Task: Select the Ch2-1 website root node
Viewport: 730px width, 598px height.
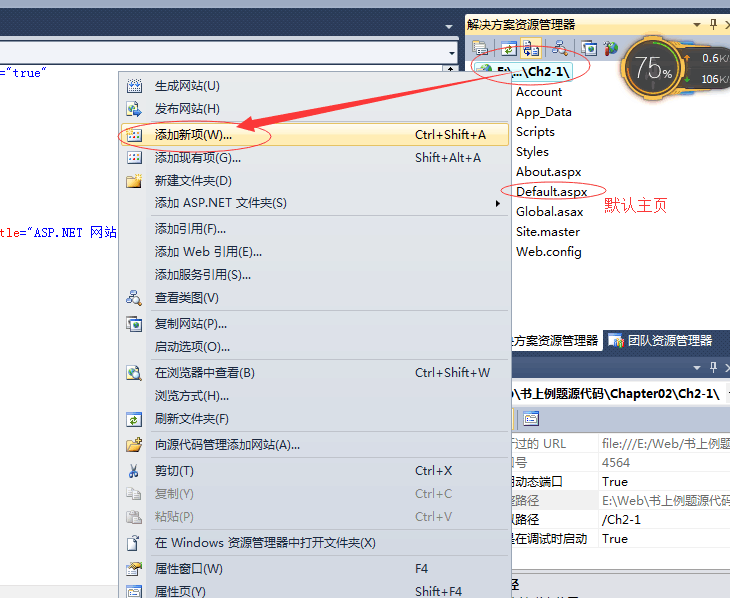Action: click(524, 71)
